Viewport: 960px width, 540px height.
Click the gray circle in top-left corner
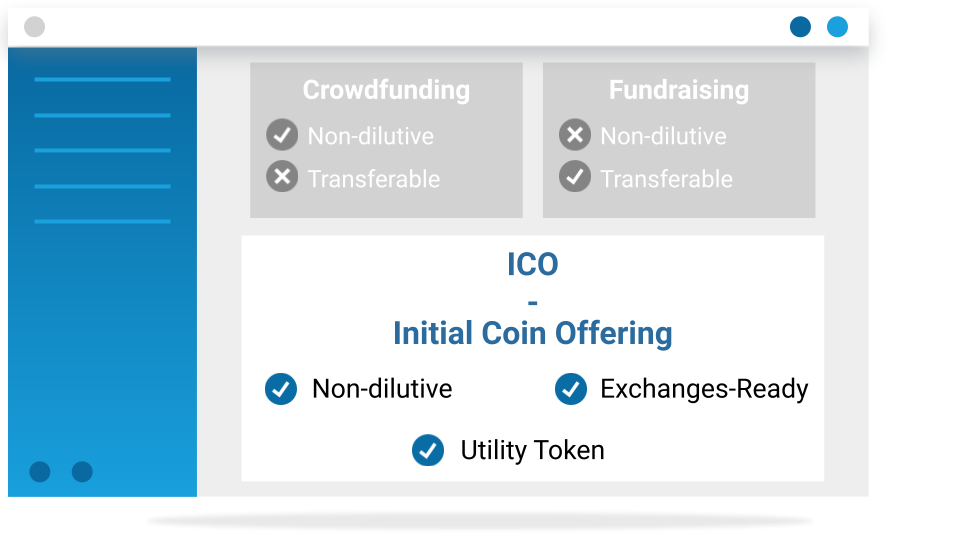(34, 27)
